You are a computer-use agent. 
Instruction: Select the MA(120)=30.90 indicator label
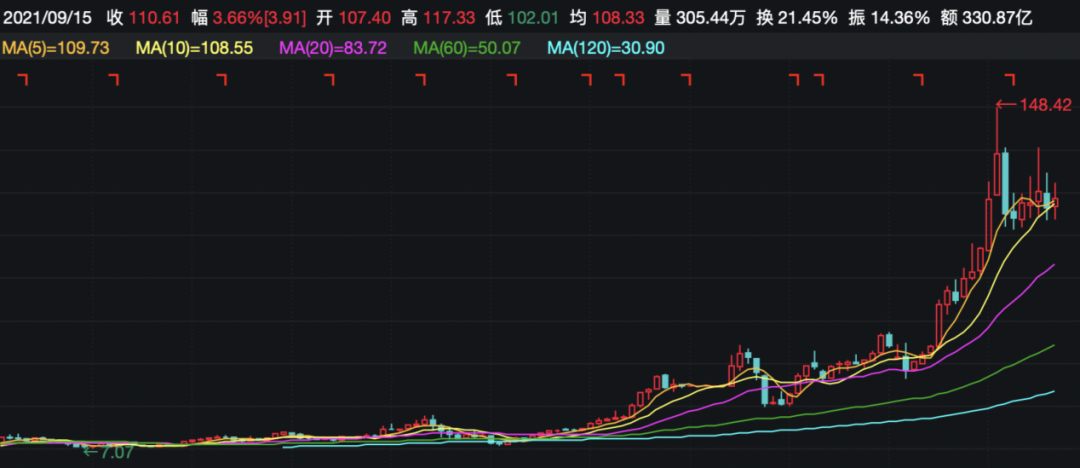(606, 48)
